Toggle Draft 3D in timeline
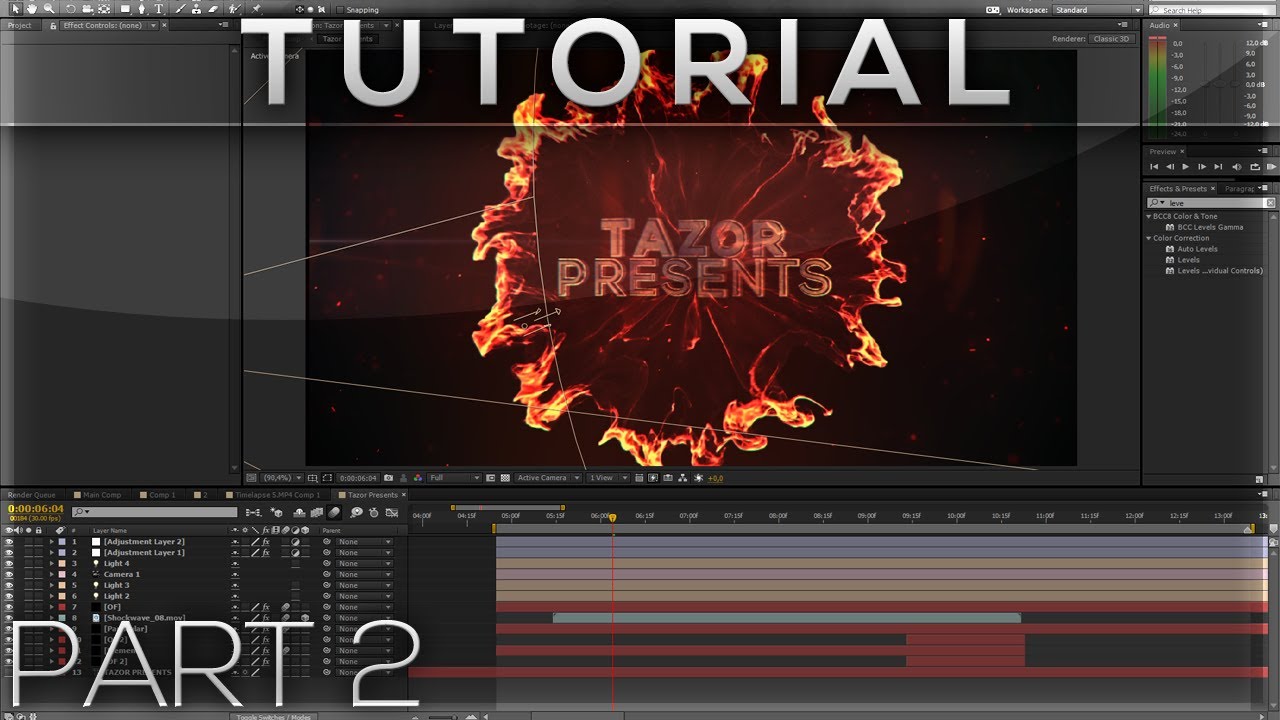The image size is (1280, 720). tap(277, 512)
